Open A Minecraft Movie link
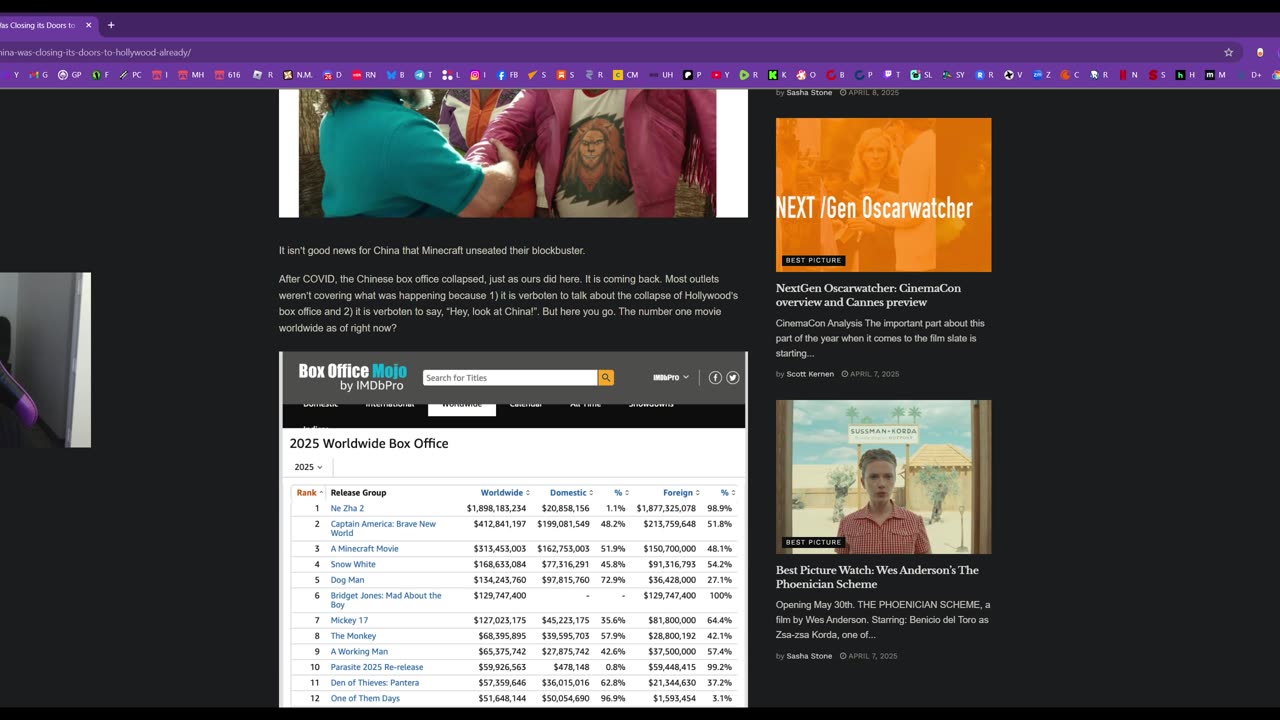This screenshot has height=720, width=1280. [364, 549]
